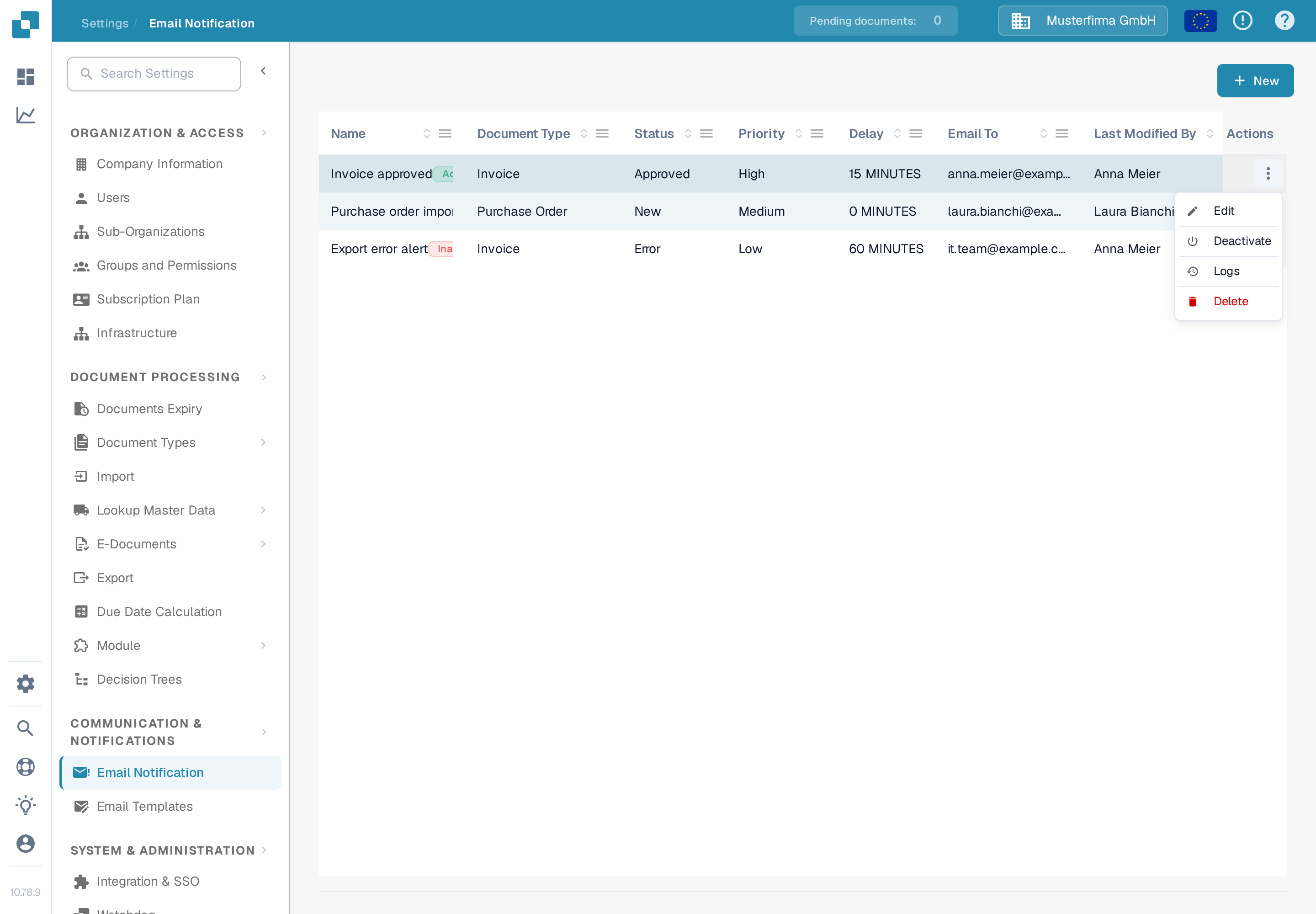
Task: Open the user account icon in left rail
Action: click(x=25, y=844)
